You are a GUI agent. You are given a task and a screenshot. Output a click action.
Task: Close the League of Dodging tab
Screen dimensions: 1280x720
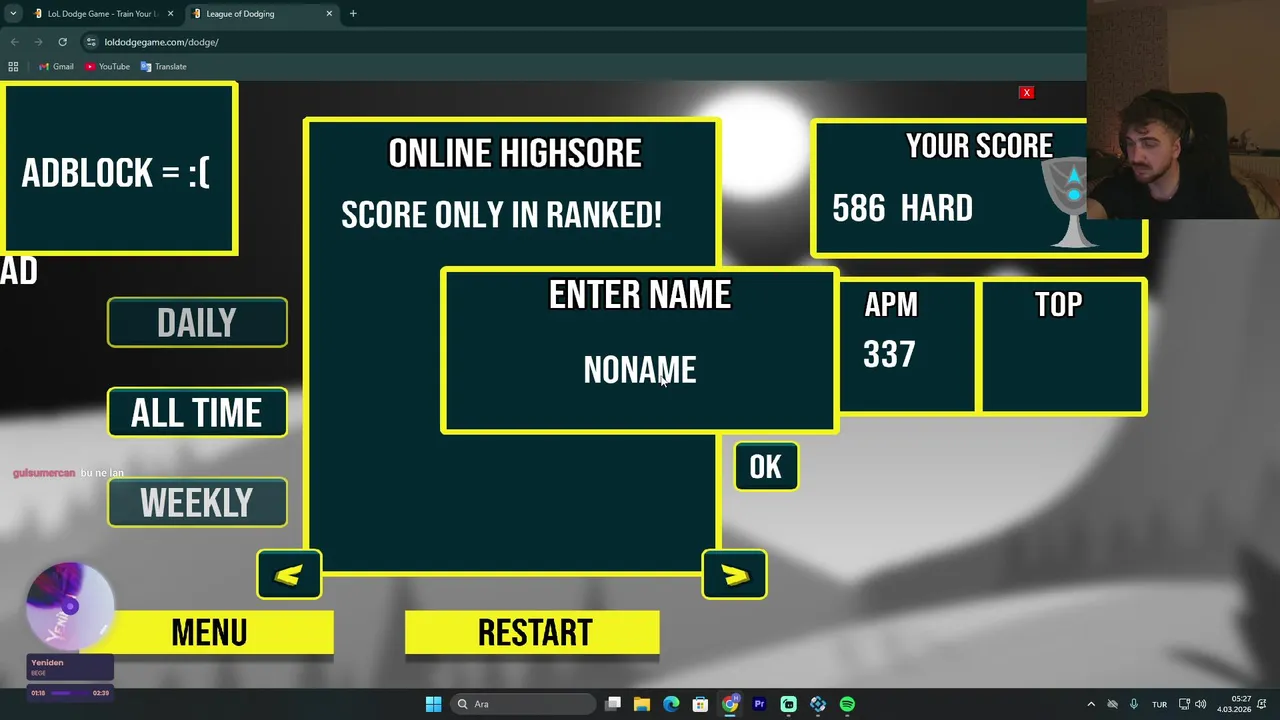(x=330, y=14)
